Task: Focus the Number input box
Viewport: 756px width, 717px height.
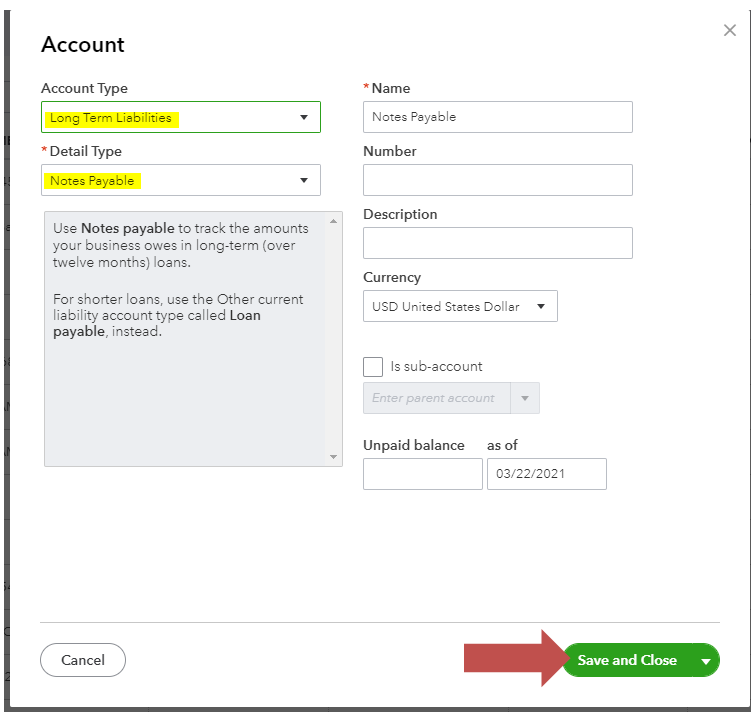Action: click(497, 180)
